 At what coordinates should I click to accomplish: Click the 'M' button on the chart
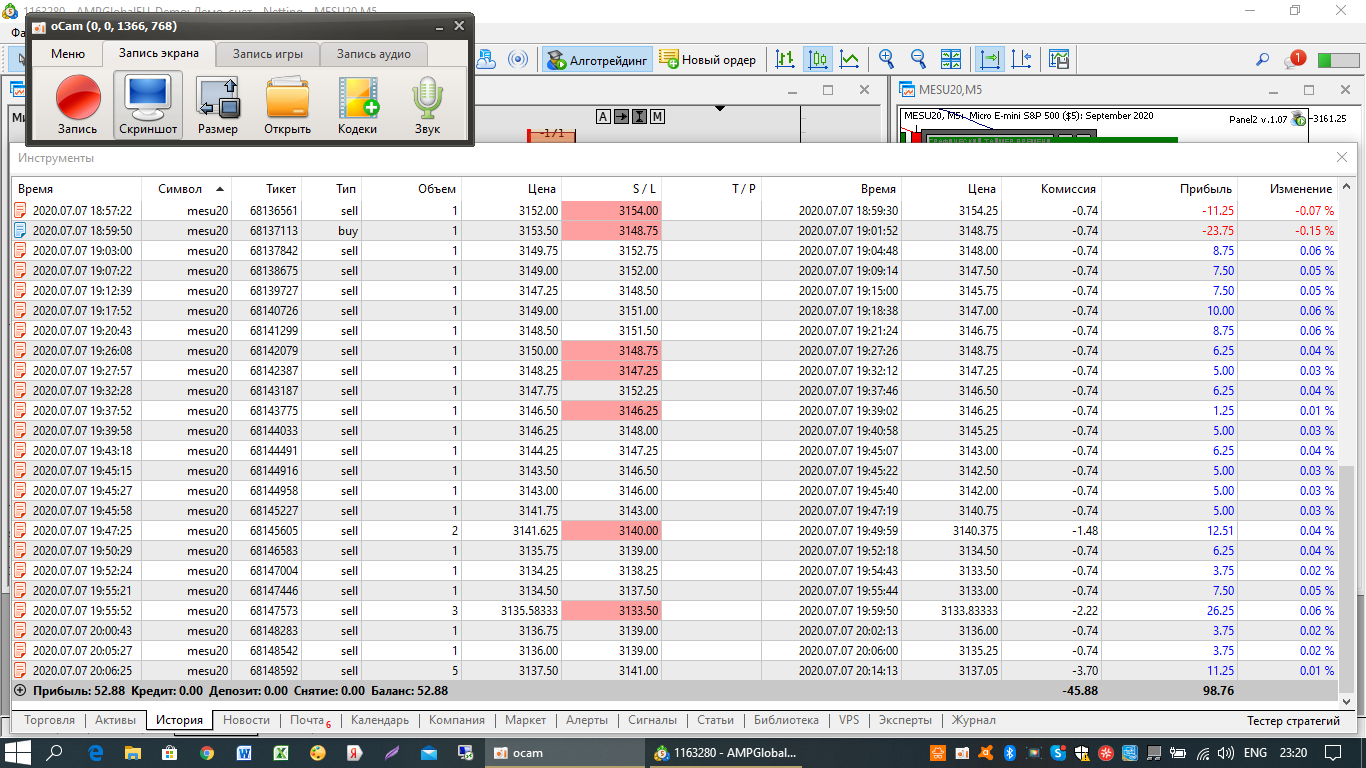[657, 116]
